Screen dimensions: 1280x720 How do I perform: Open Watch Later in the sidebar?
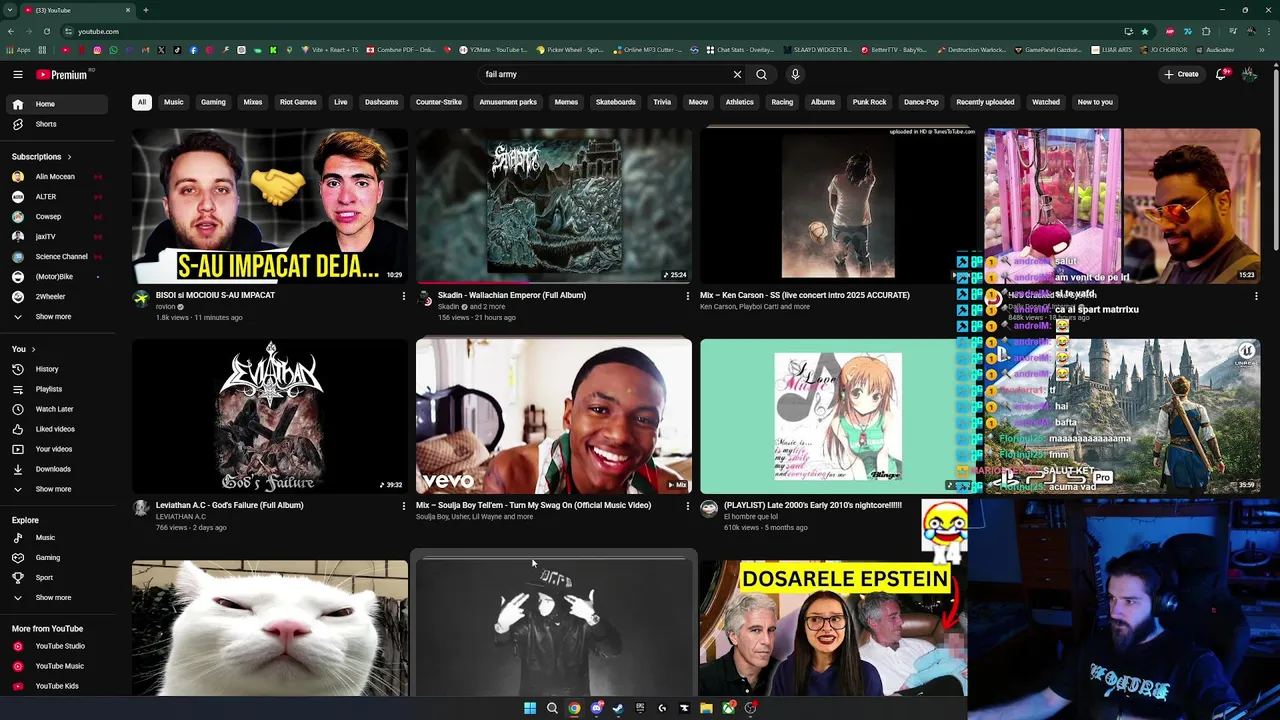(58, 409)
